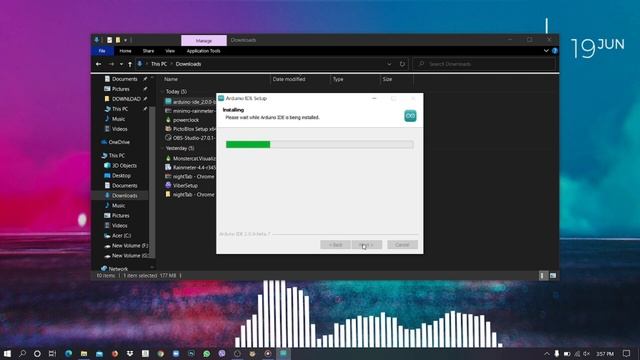The image size is (640, 360).
Task: Select the Manage contextual tab
Action: point(204,40)
